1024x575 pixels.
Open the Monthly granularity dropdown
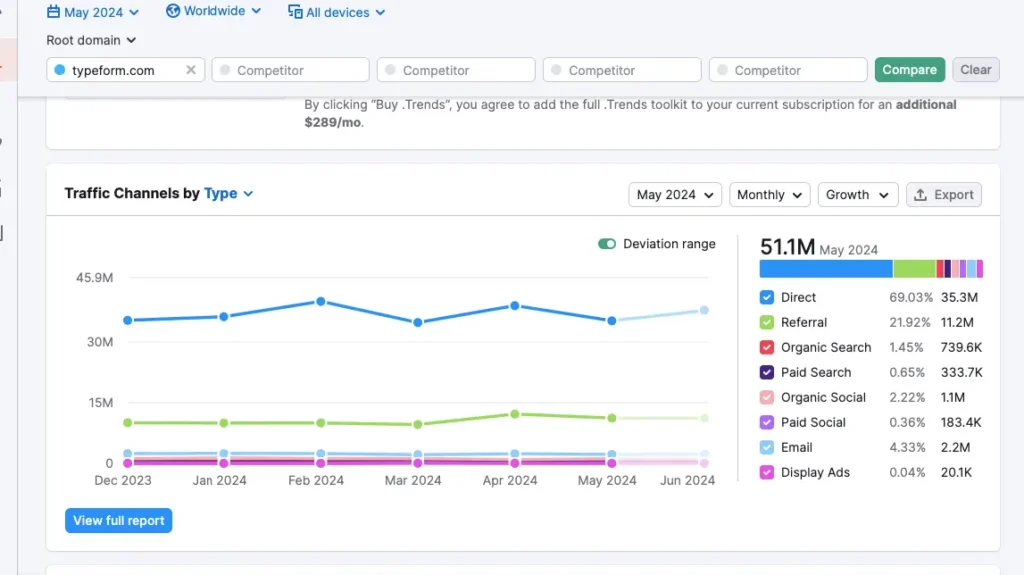769,195
